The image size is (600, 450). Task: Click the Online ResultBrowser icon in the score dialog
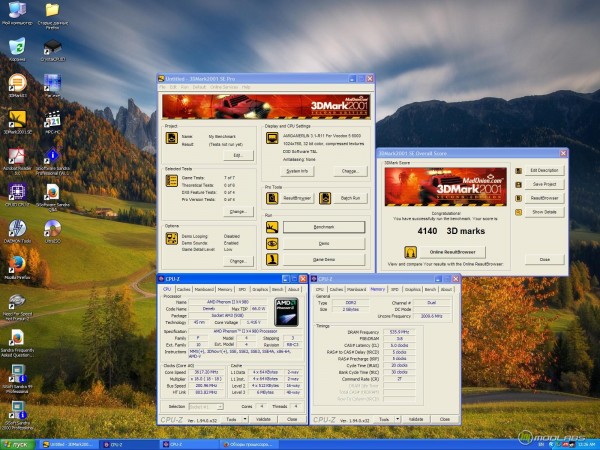click(411, 252)
